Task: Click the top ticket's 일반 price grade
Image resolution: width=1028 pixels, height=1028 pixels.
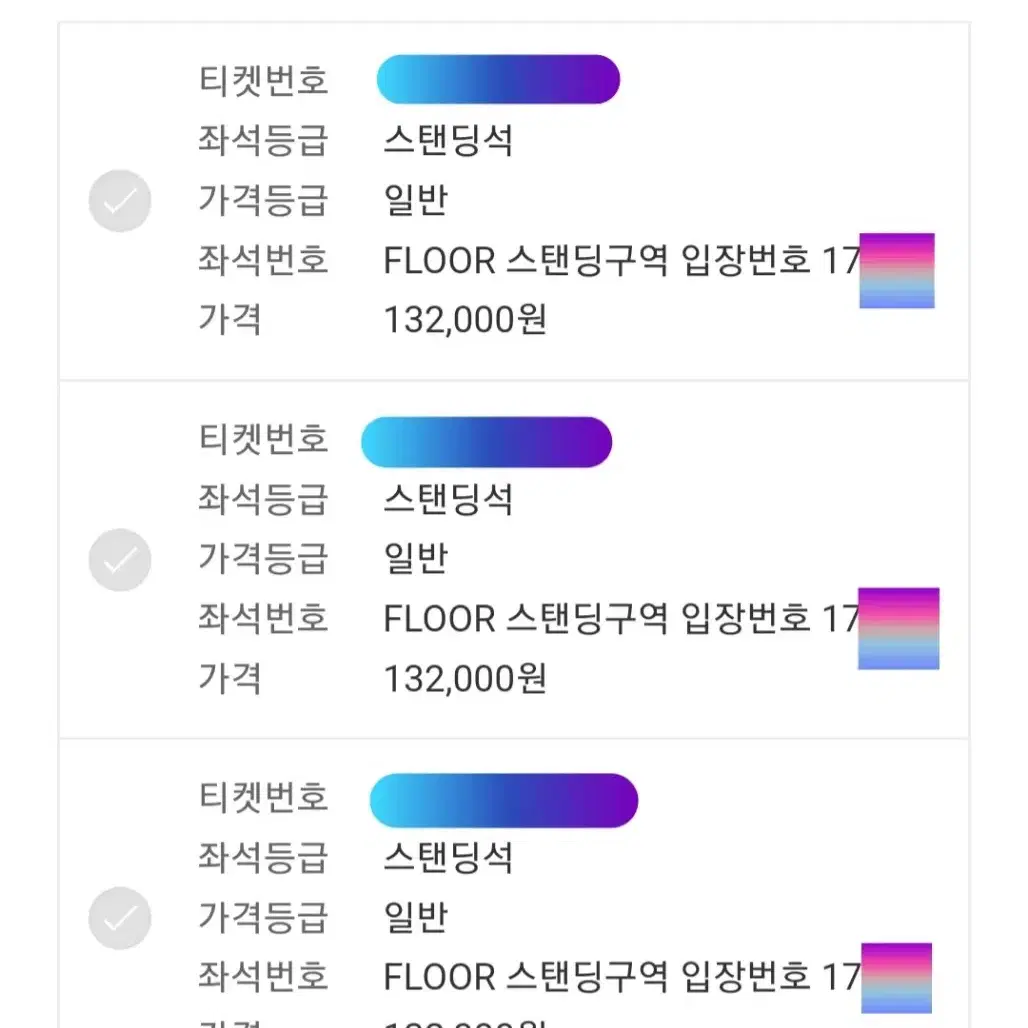Action: [x=416, y=200]
